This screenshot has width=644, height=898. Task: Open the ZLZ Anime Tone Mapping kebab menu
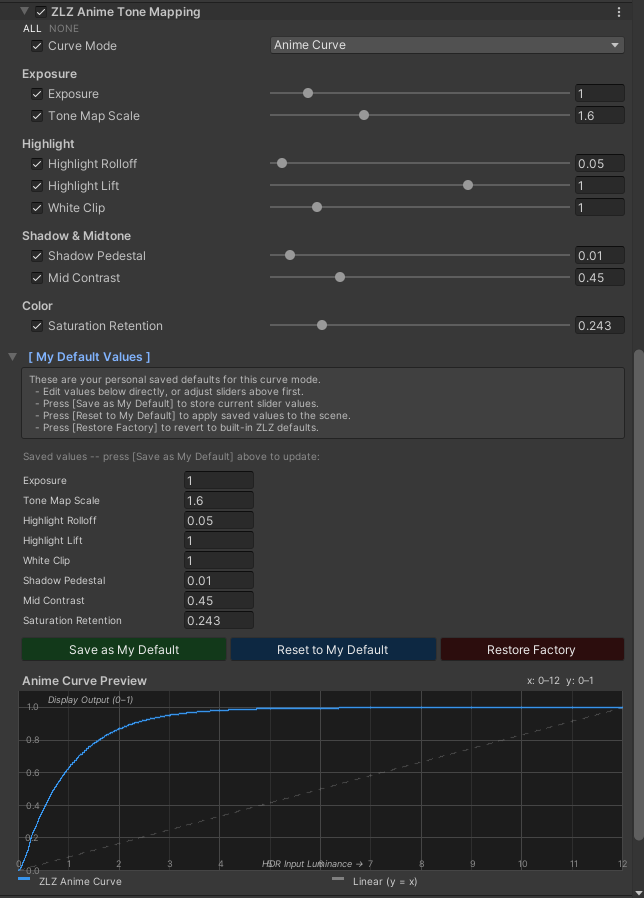tap(619, 12)
